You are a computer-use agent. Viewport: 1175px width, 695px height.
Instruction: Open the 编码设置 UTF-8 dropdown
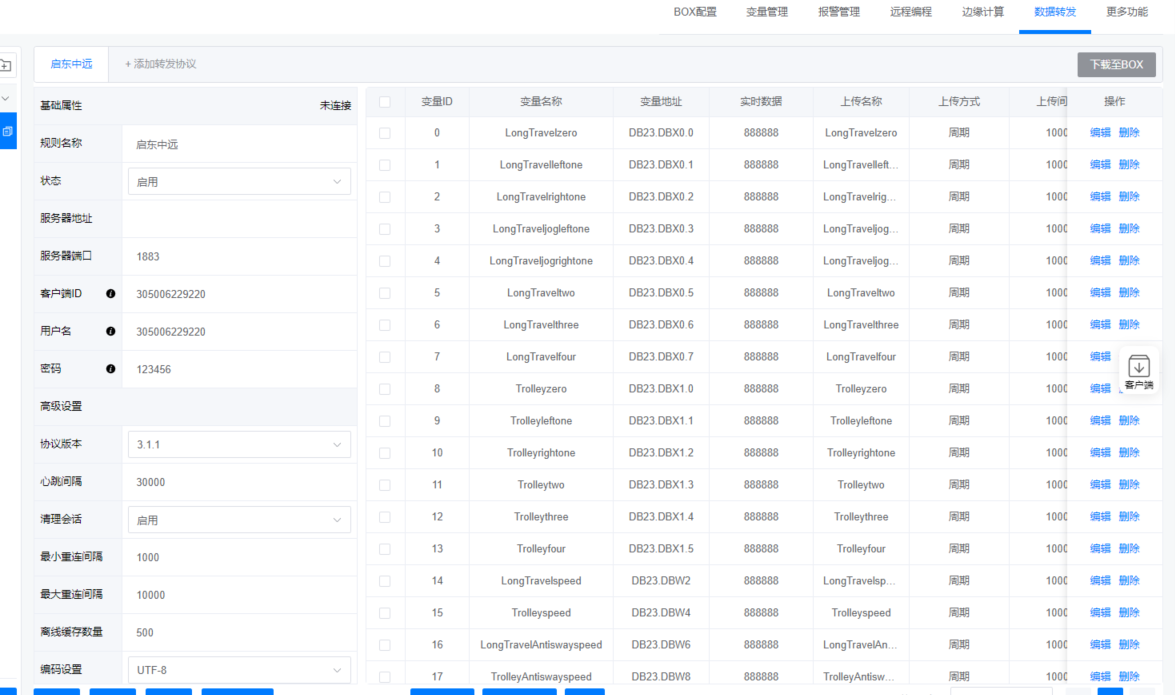pos(239,669)
